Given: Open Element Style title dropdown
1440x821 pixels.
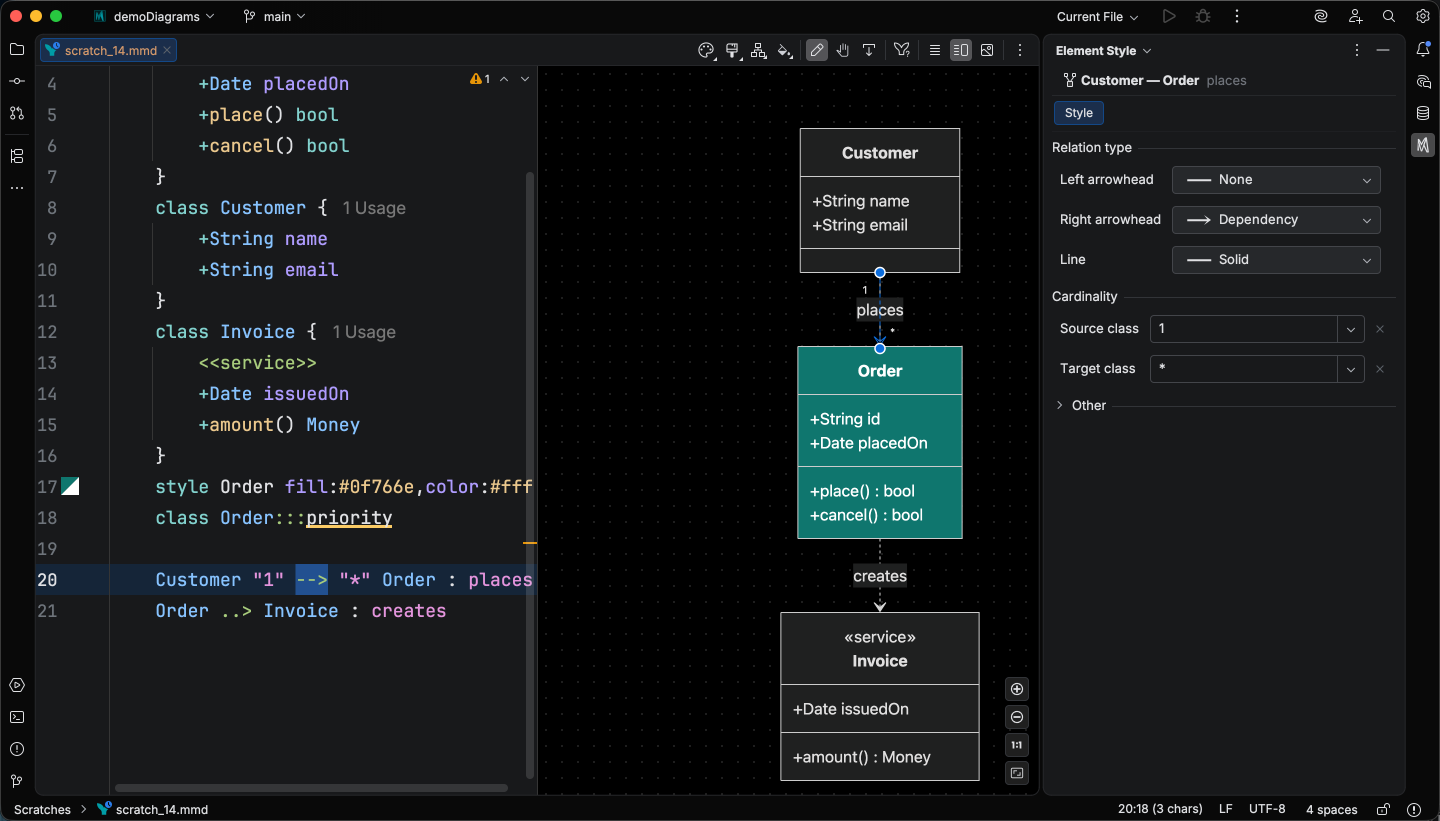Looking at the screenshot, I should pyautogui.click(x=1103, y=51).
